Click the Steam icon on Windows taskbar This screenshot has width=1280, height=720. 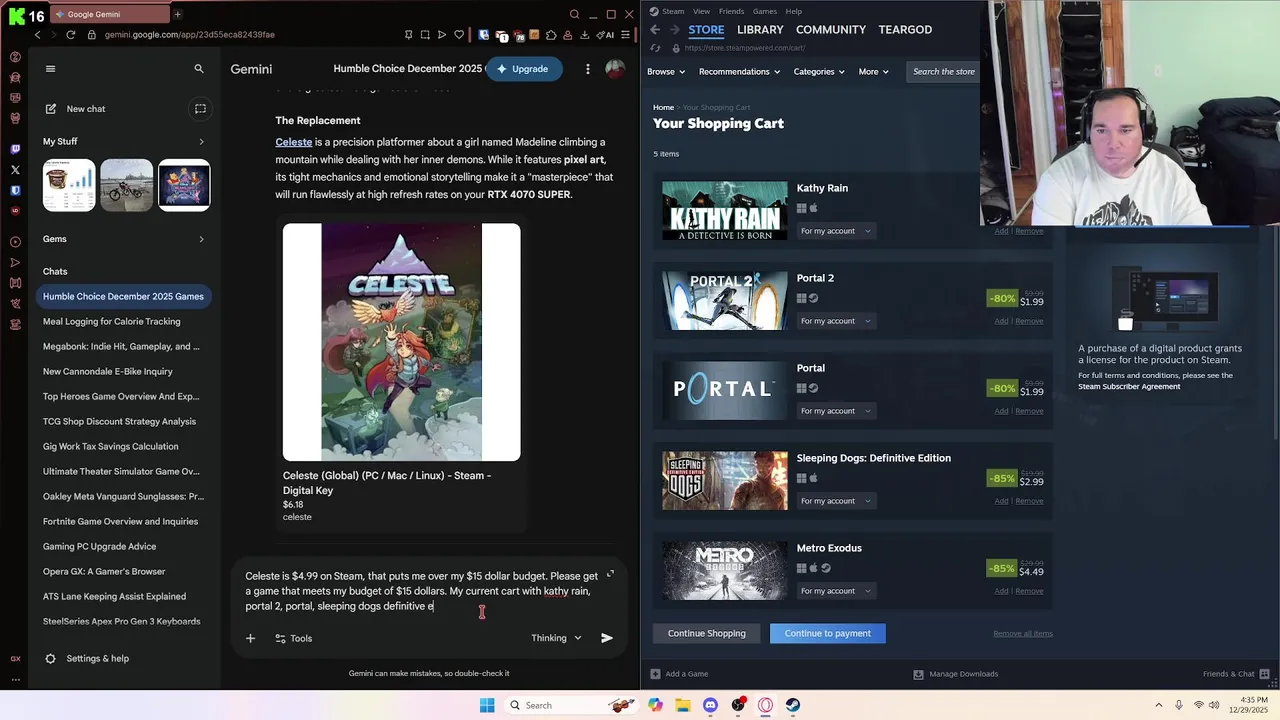click(793, 705)
